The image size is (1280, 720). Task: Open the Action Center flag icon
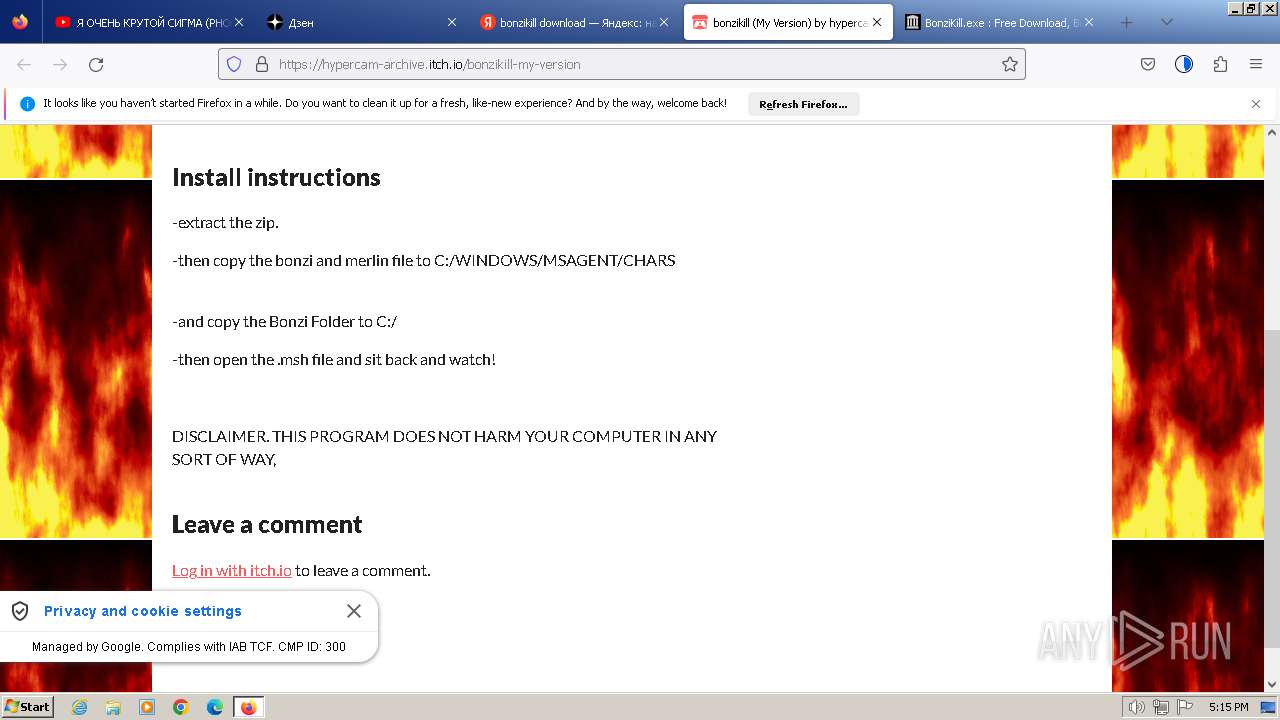pos(1183,707)
